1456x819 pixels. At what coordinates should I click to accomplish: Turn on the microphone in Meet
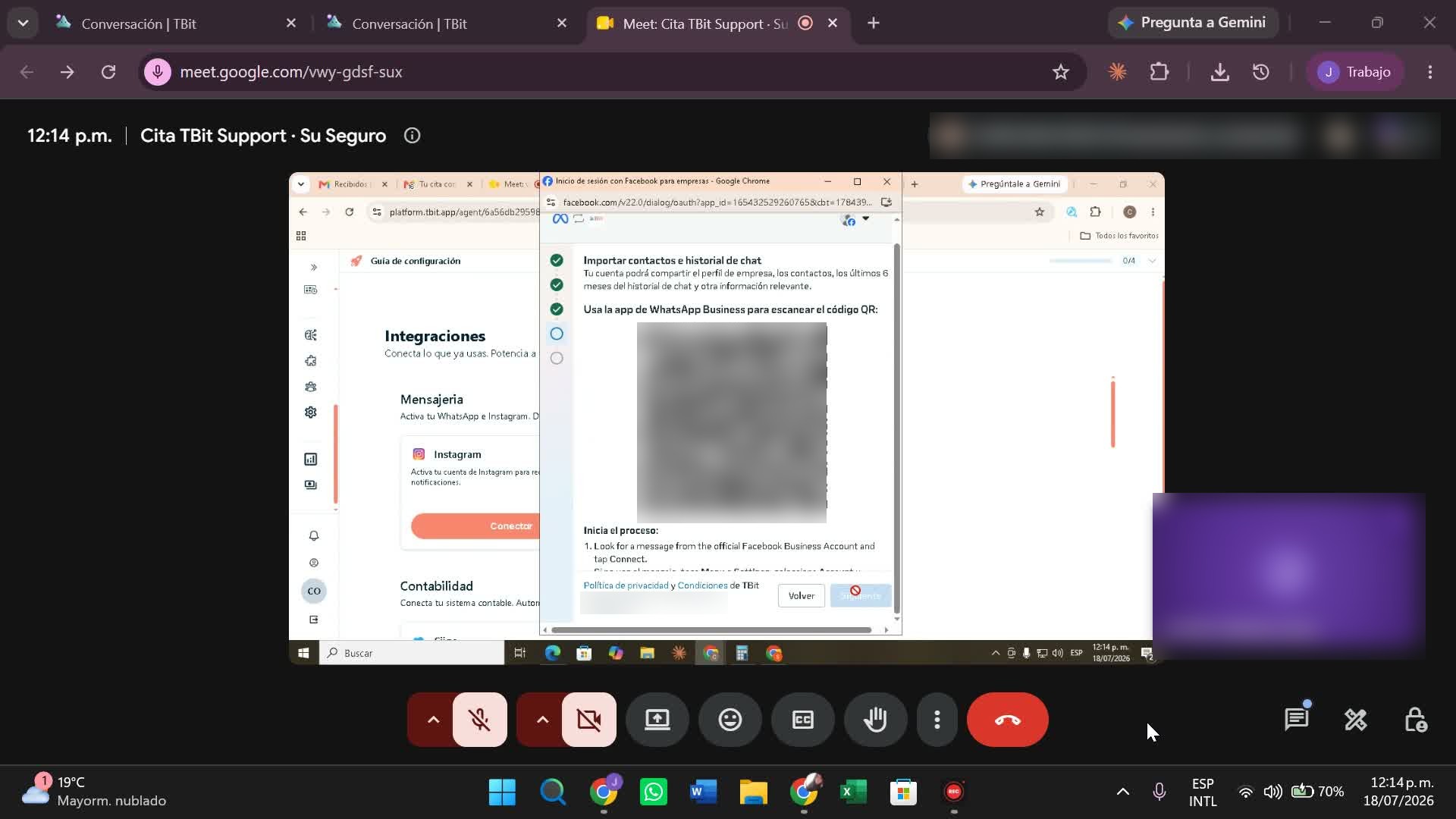479,720
